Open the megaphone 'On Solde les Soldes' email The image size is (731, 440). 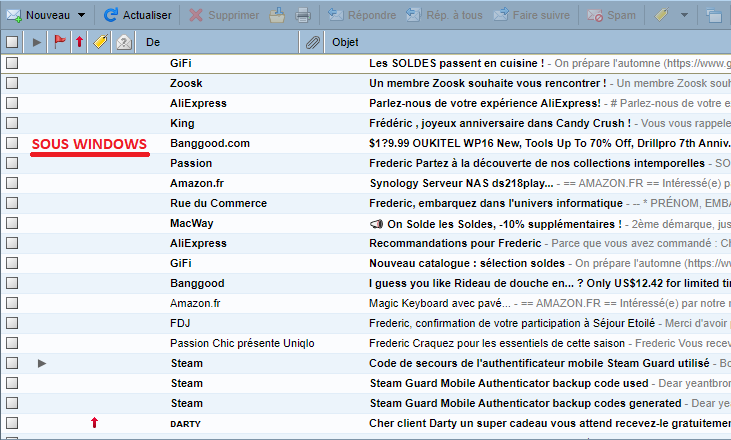tap(495, 224)
